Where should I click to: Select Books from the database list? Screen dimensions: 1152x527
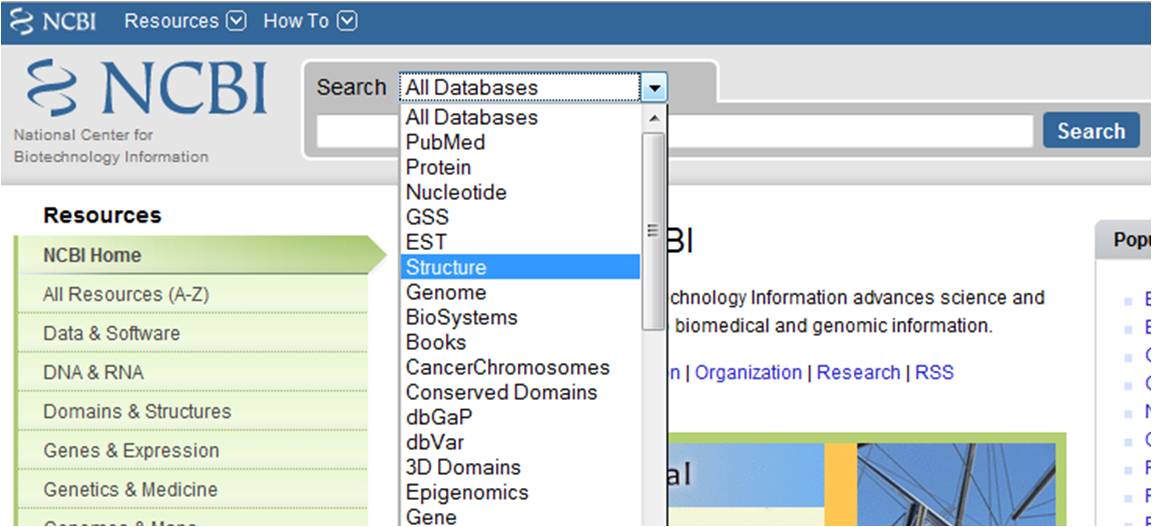(521, 343)
